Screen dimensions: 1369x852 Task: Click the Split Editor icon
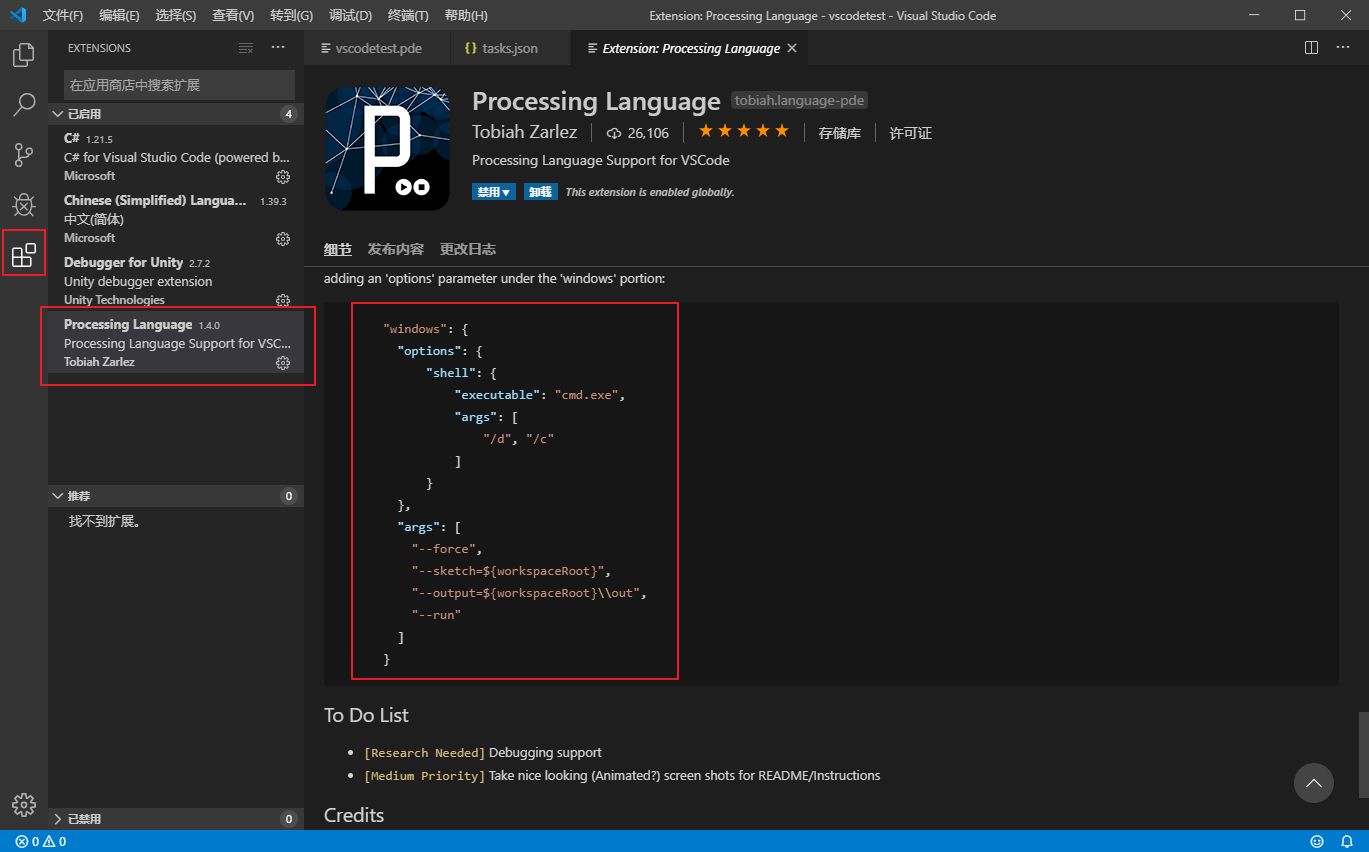coord(1311,46)
